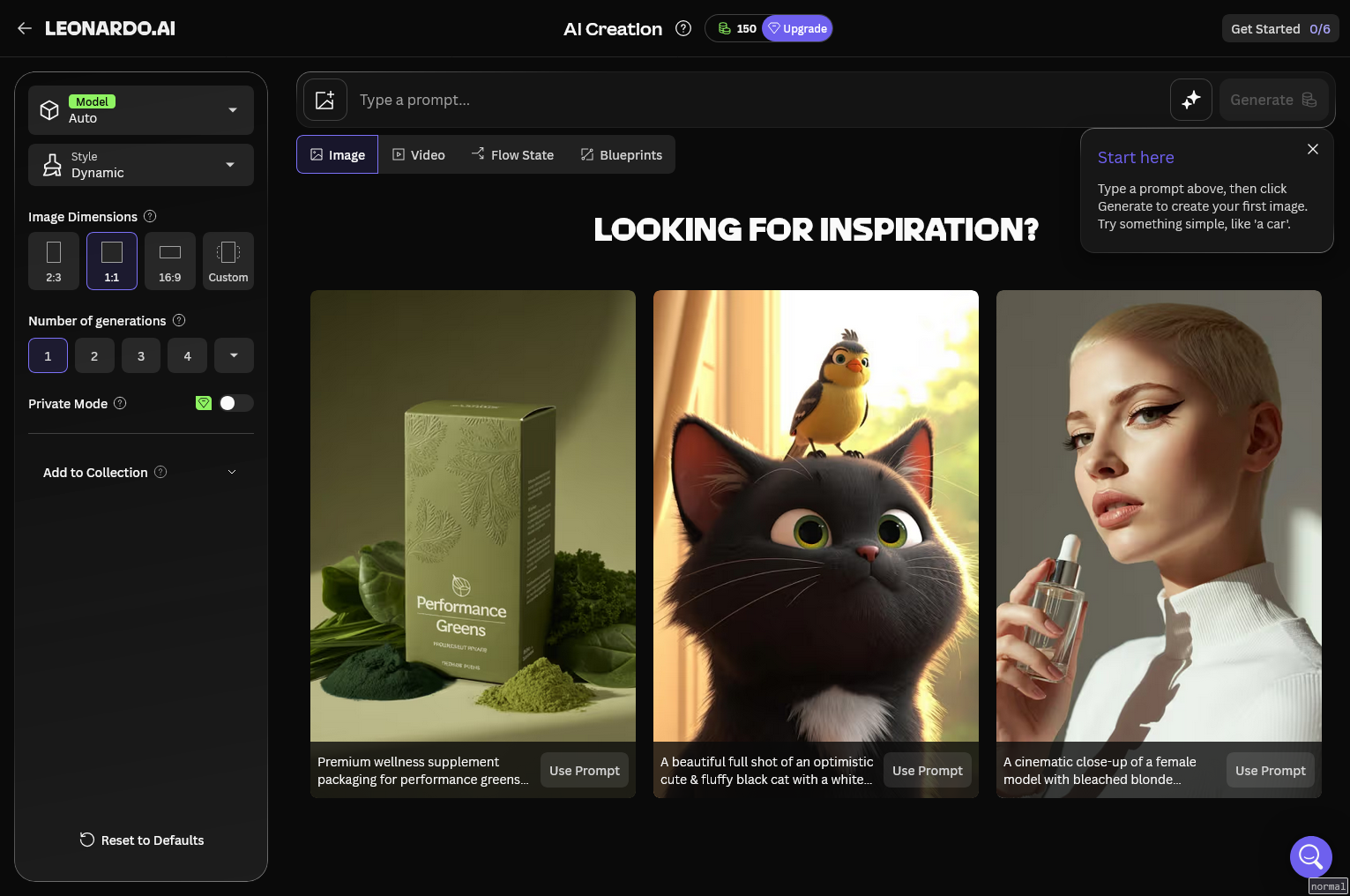Open the AI Creation help question icon

(683, 28)
